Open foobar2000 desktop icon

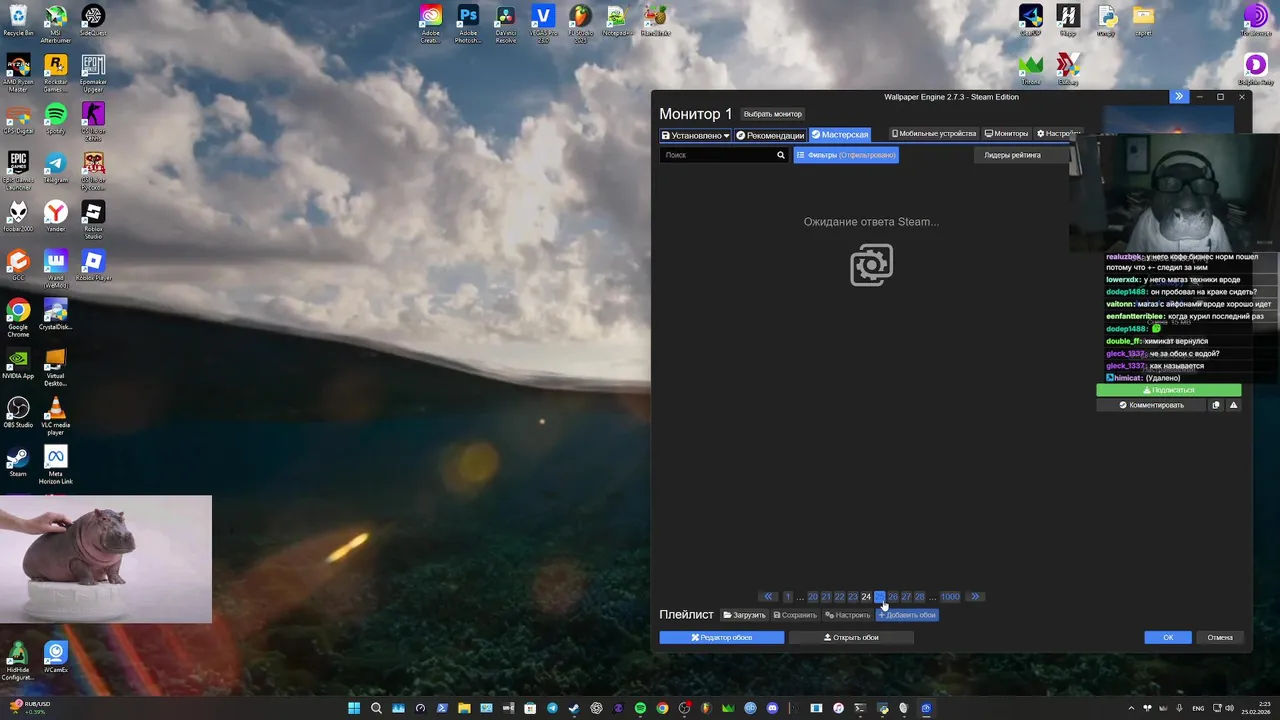tap(18, 216)
